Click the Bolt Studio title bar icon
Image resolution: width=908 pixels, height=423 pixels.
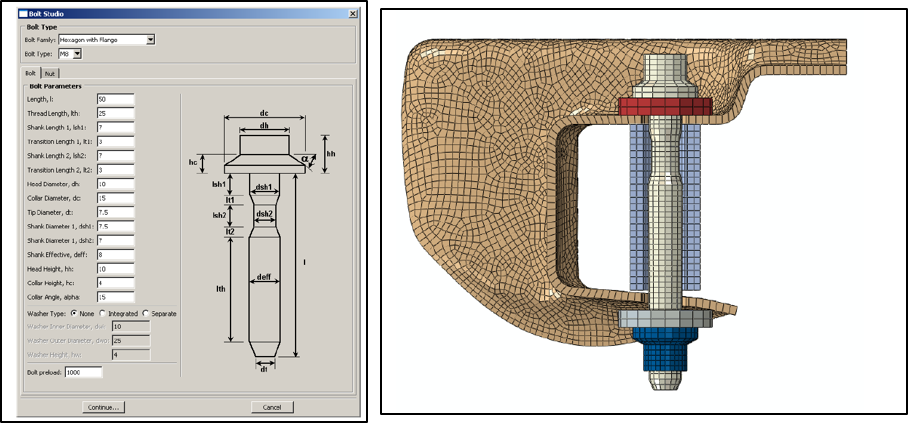(25, 13)
